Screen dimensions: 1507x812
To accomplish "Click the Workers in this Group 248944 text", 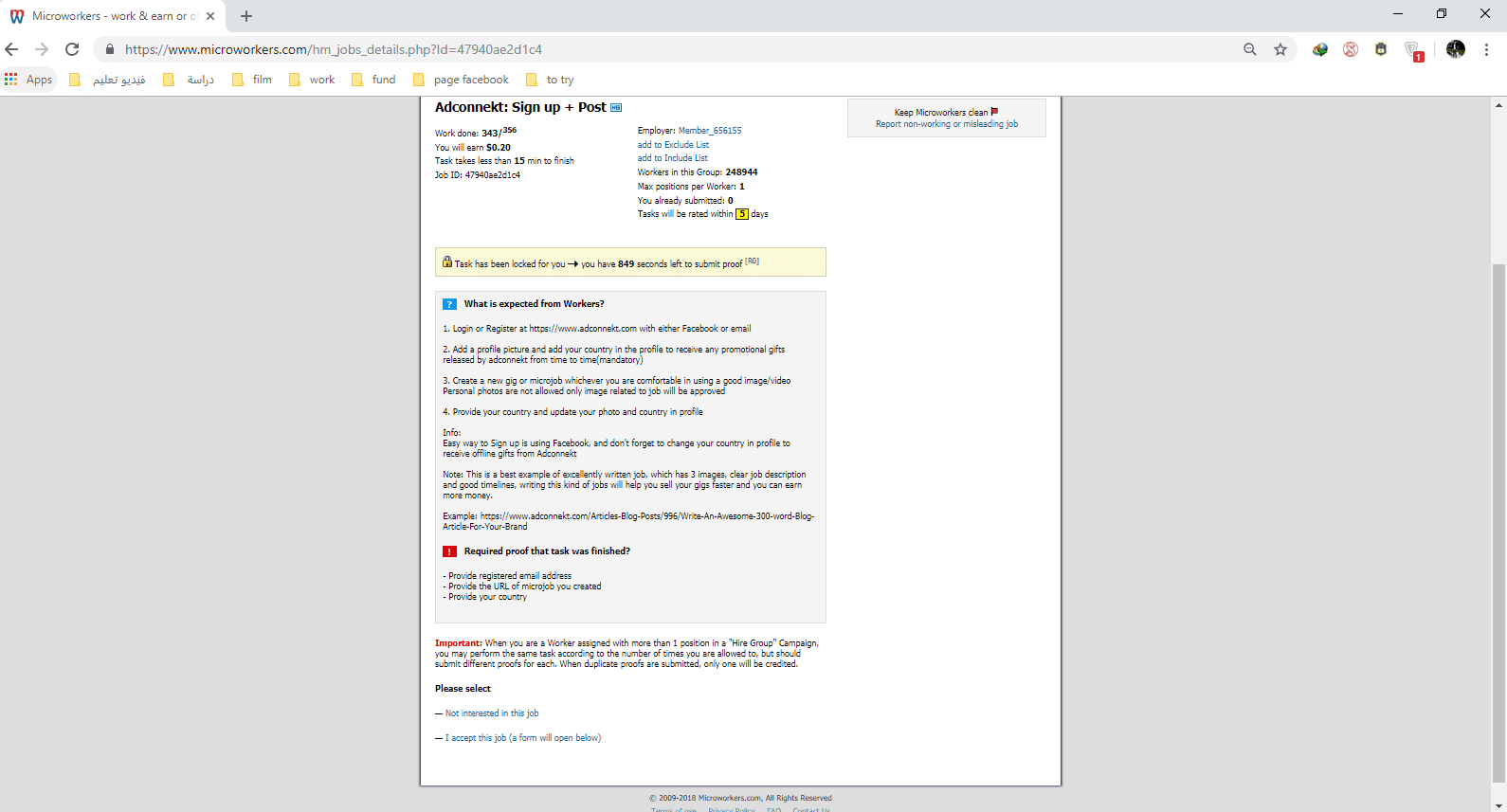I will (x=698, y=172).
